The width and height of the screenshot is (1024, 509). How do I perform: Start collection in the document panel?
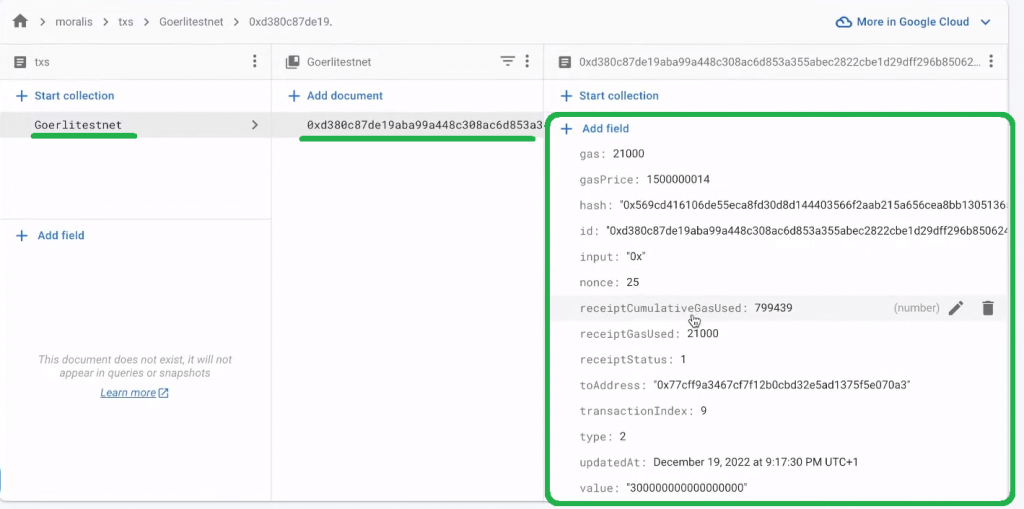pyautogui.click(x=610, y=95)
